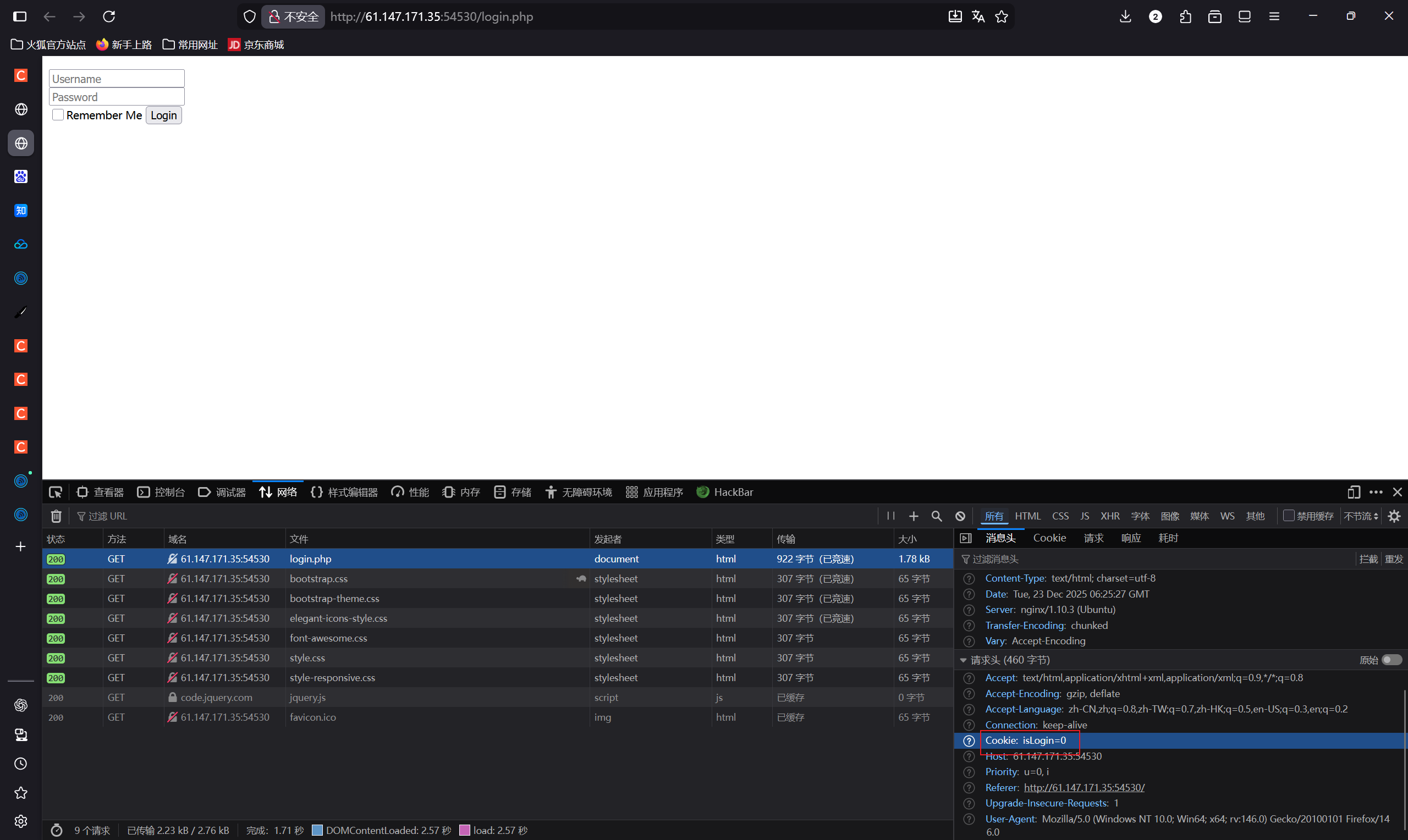Open the Cookie details tab
The width and height of the screenshot is (1408, 840).
point(1049,538)
